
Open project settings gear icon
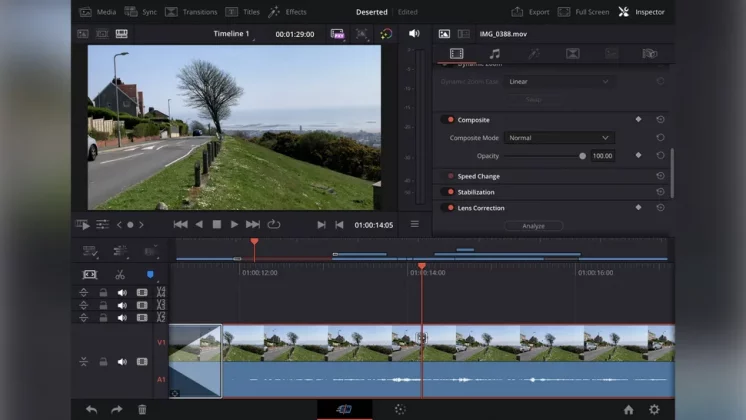[x=654, y=409]
